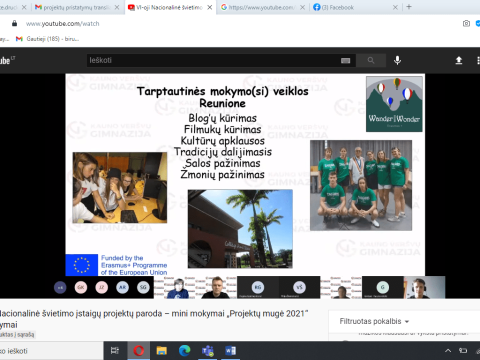Close the Gmail projektų pristatymų tab
Image resolution: width=480 pixels, height=360 pixels.
pos(117,7)
